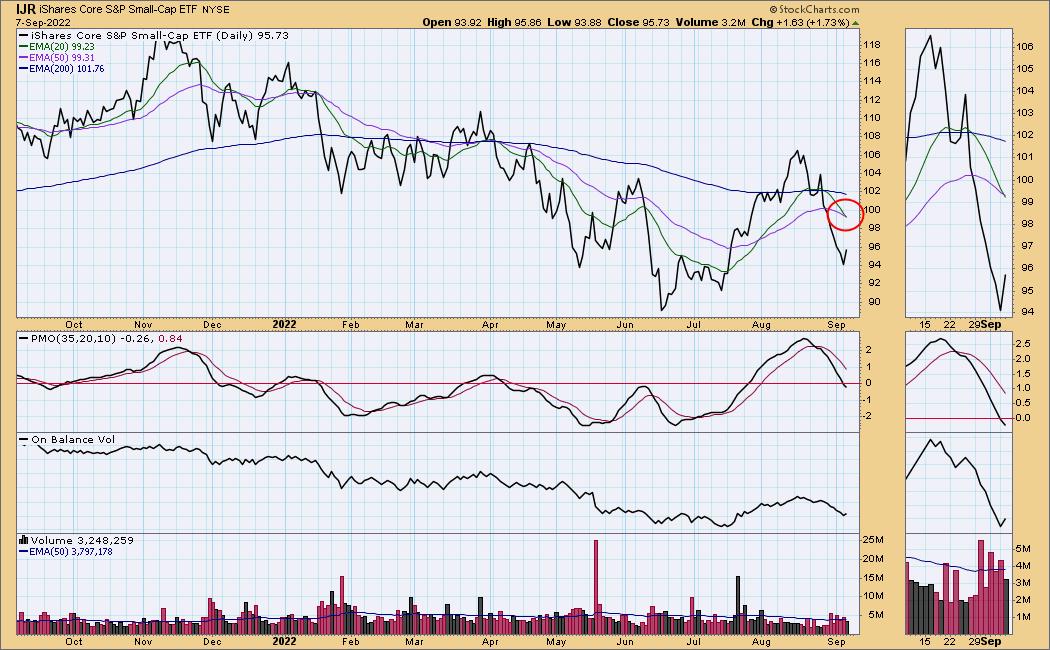This screenshot has width=1050, height=650.
Task: Click the Volume 3.2M header value
Action: 710,22
